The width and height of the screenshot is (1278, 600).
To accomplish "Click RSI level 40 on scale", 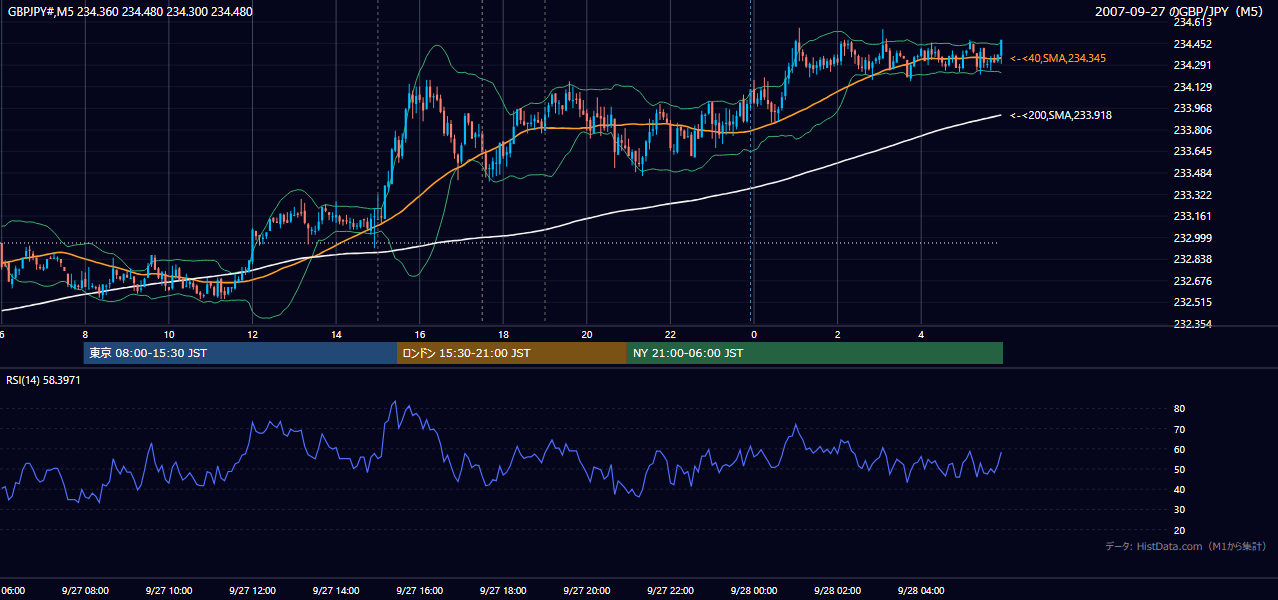I will pyautogui.click(x=1179, y=489).
